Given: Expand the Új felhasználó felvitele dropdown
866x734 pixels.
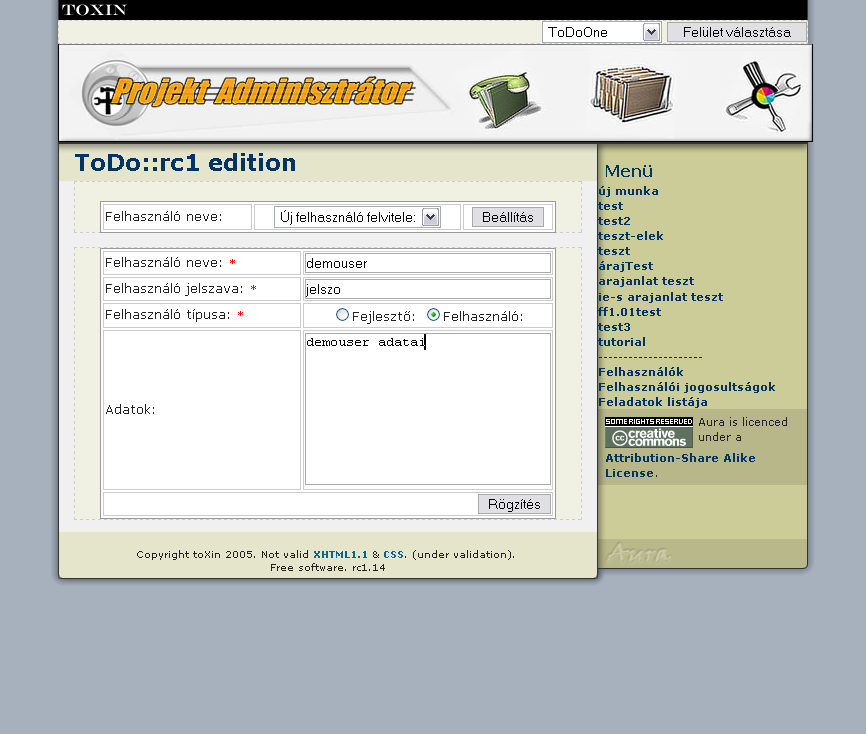Looking at the screenshot, I should point(357,217).
